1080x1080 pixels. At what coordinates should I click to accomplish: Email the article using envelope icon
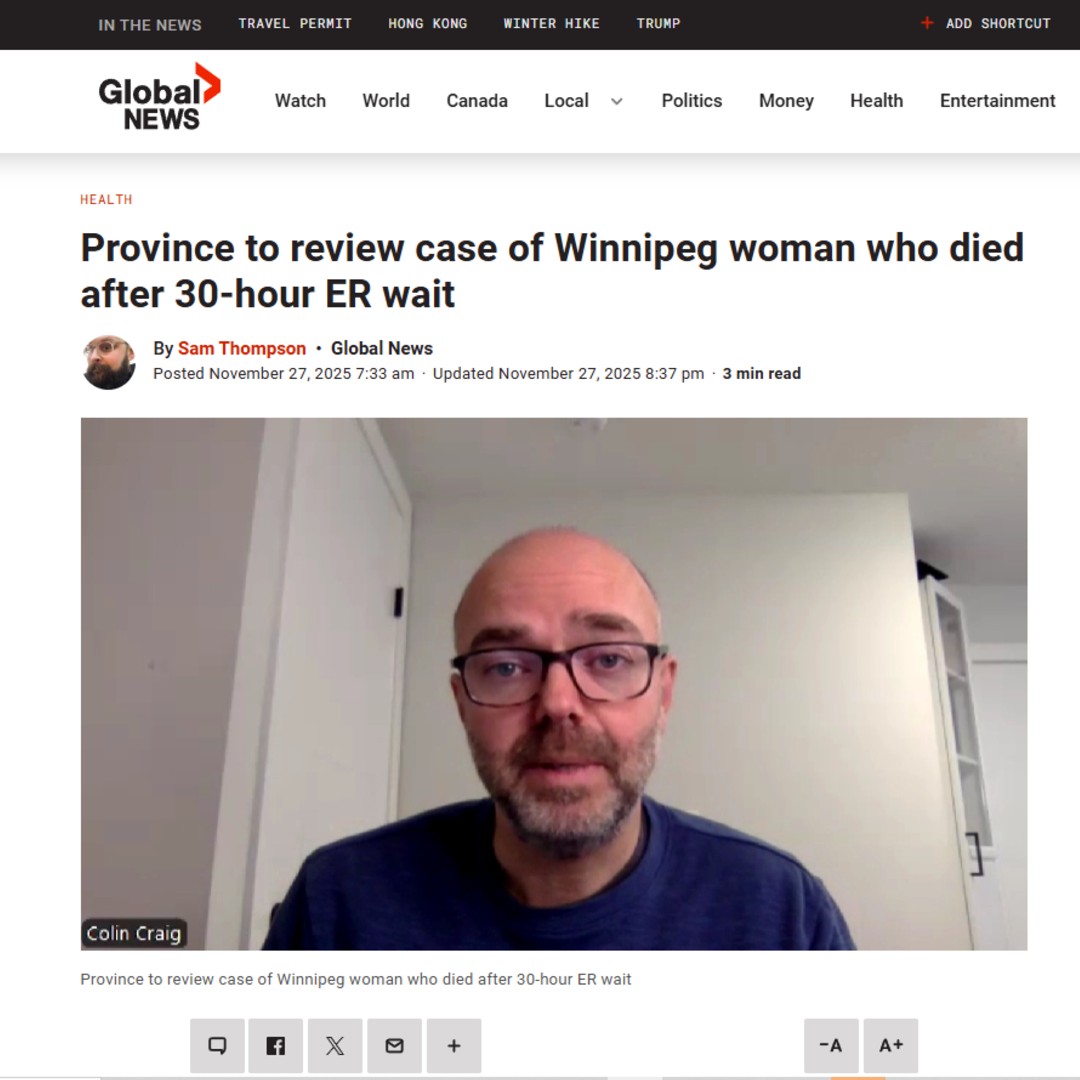[394, 1046]
